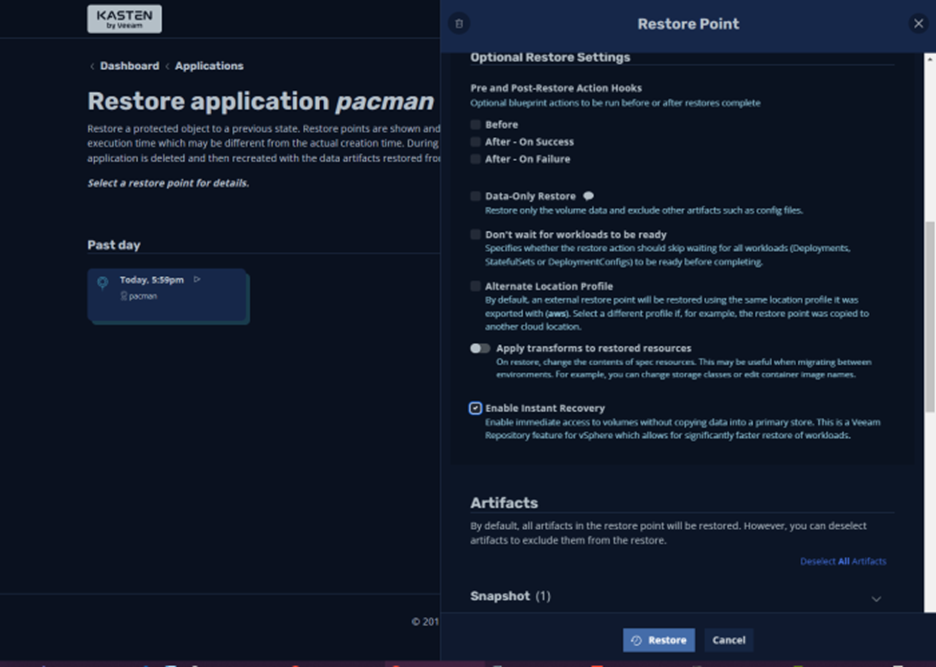Click the pacman application icon in restore card
The width and height of the screenshot is (936, 667).
pyautogui.click(x=124, y=296)
